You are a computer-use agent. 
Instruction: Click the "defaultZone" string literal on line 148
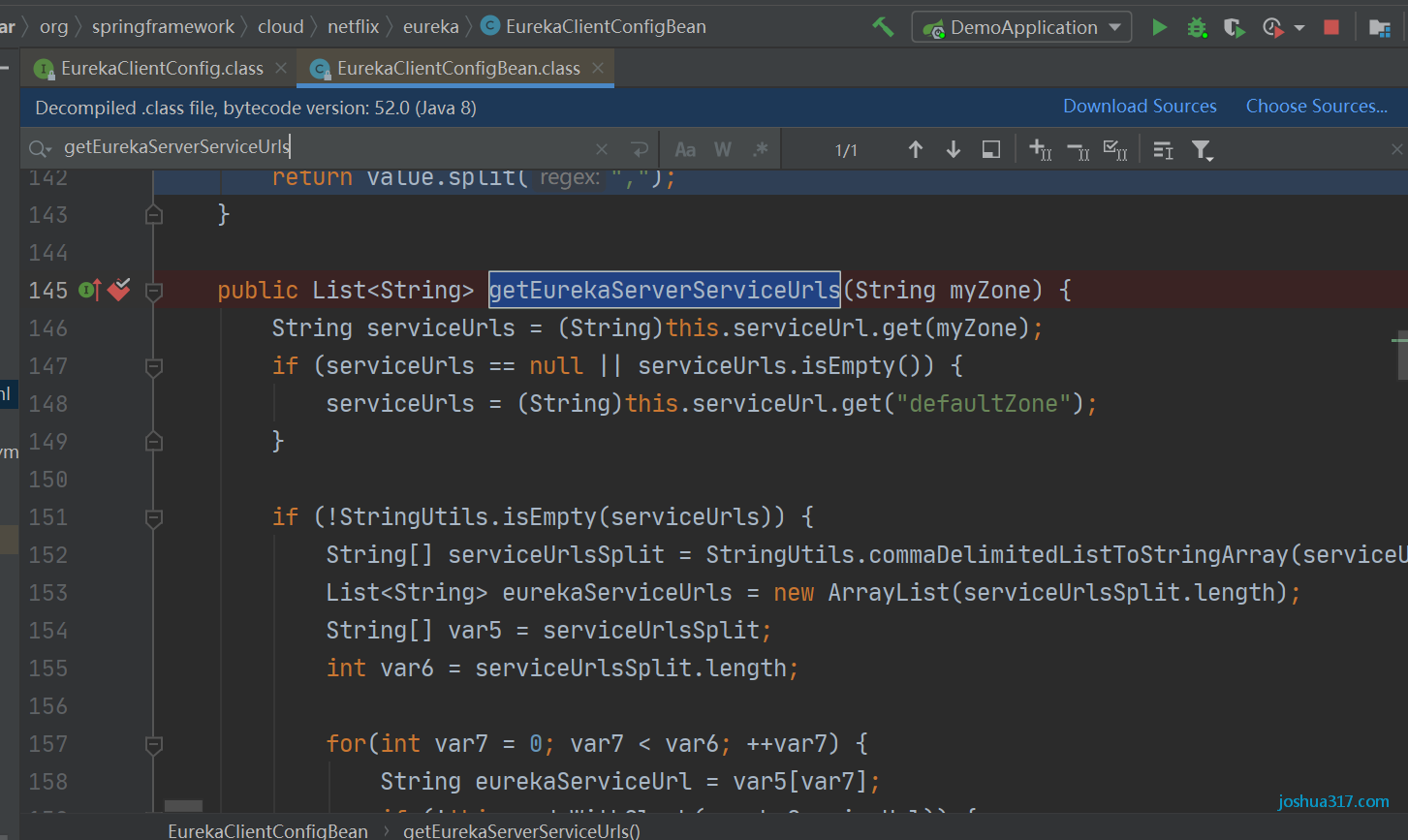click(x=984, y=403)
